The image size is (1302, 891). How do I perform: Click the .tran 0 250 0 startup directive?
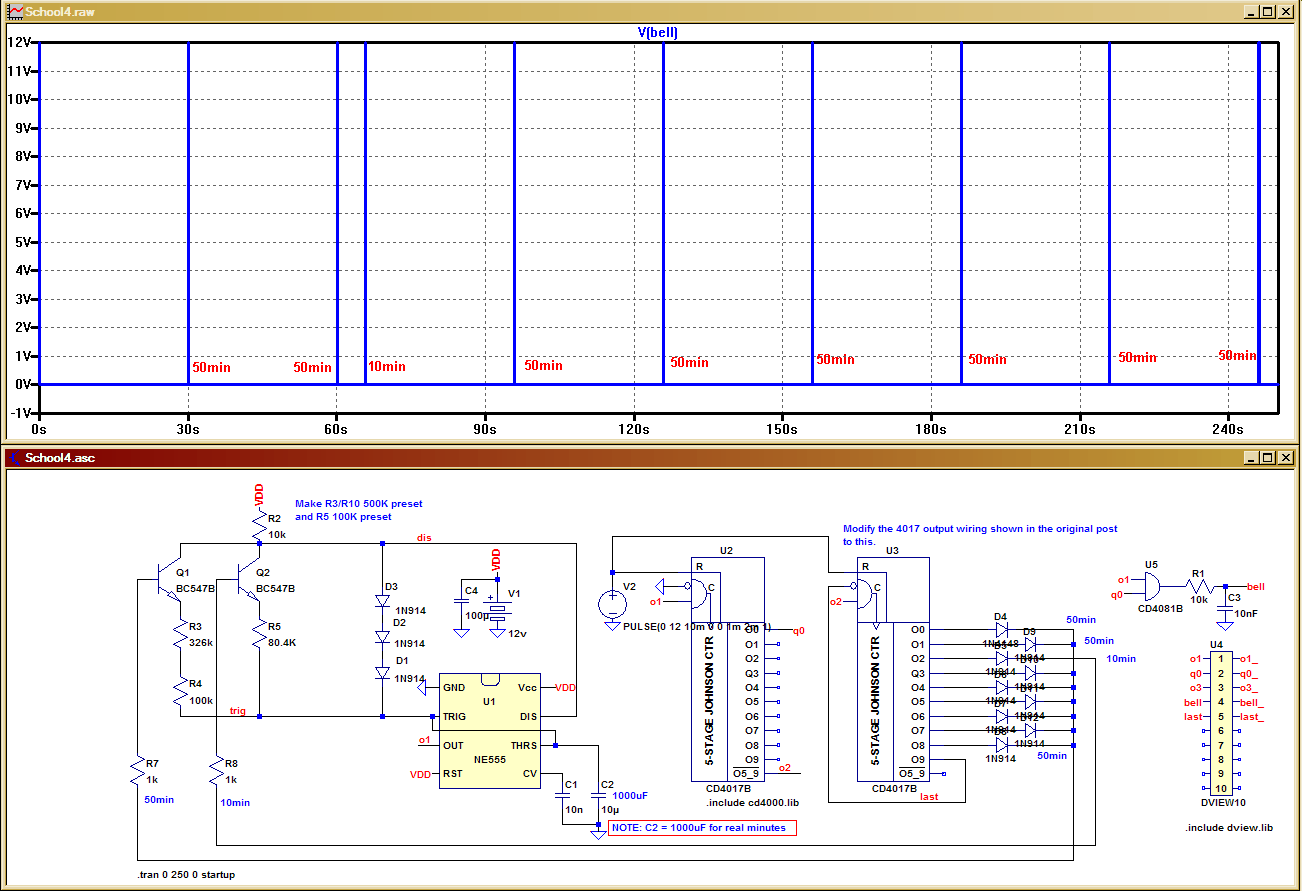(x=187, y=875)
